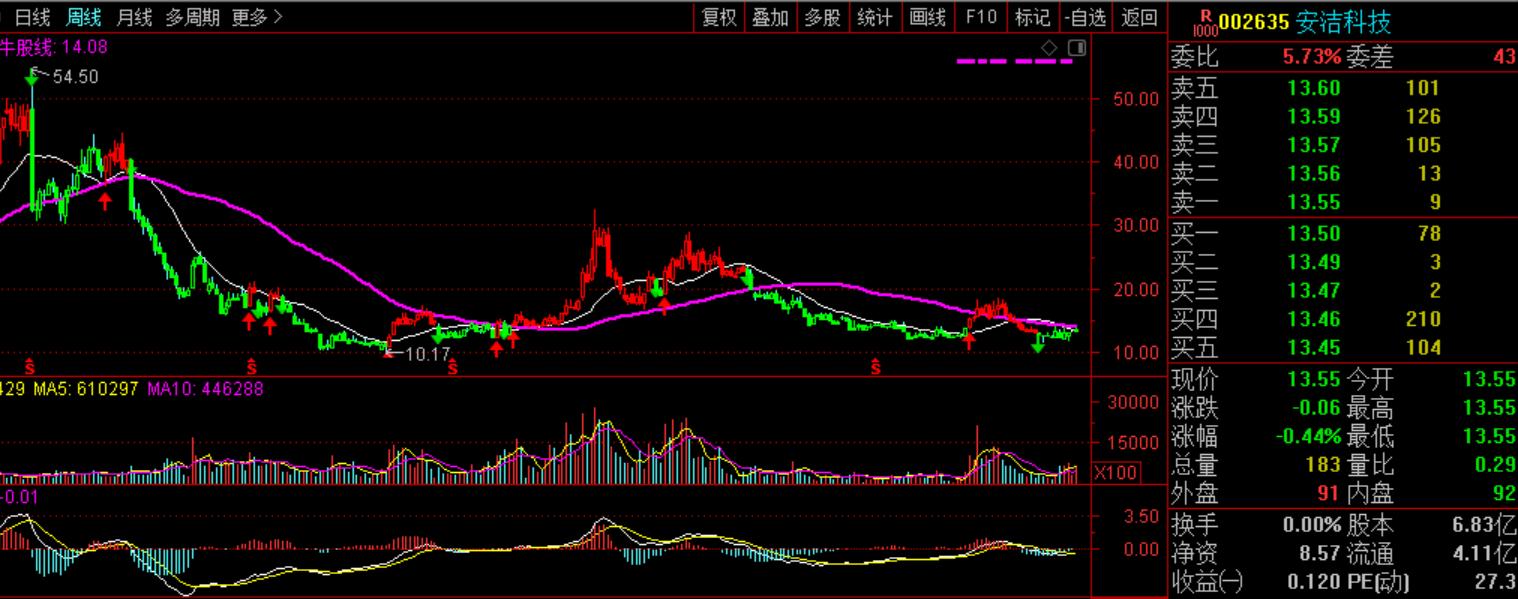This screenshot has height=599, width=1518.
Task: Activate the 画线 drawing tools
Action: click(927, 17)
